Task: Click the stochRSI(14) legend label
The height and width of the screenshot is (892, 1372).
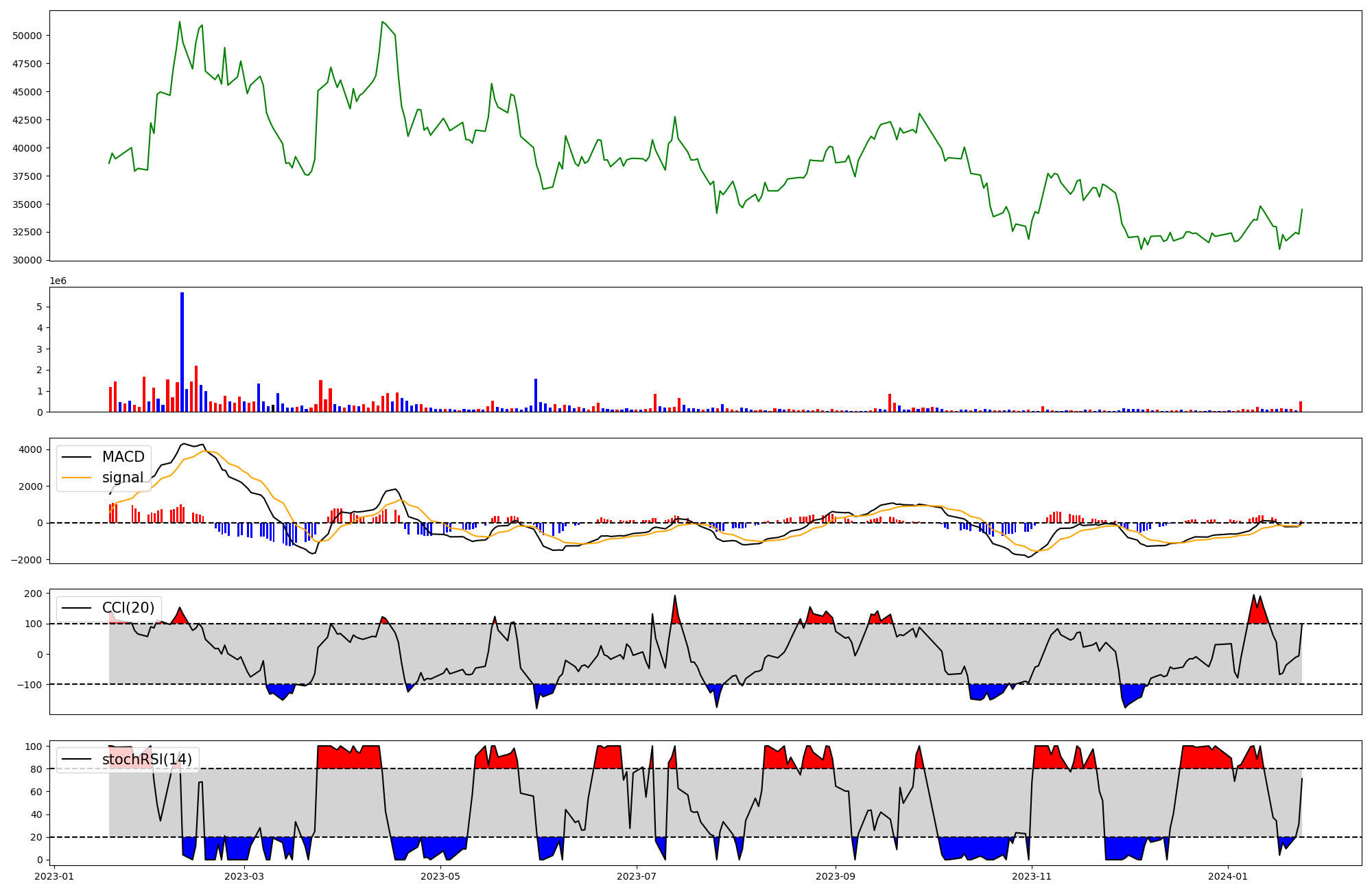Action: pos(147,760)
